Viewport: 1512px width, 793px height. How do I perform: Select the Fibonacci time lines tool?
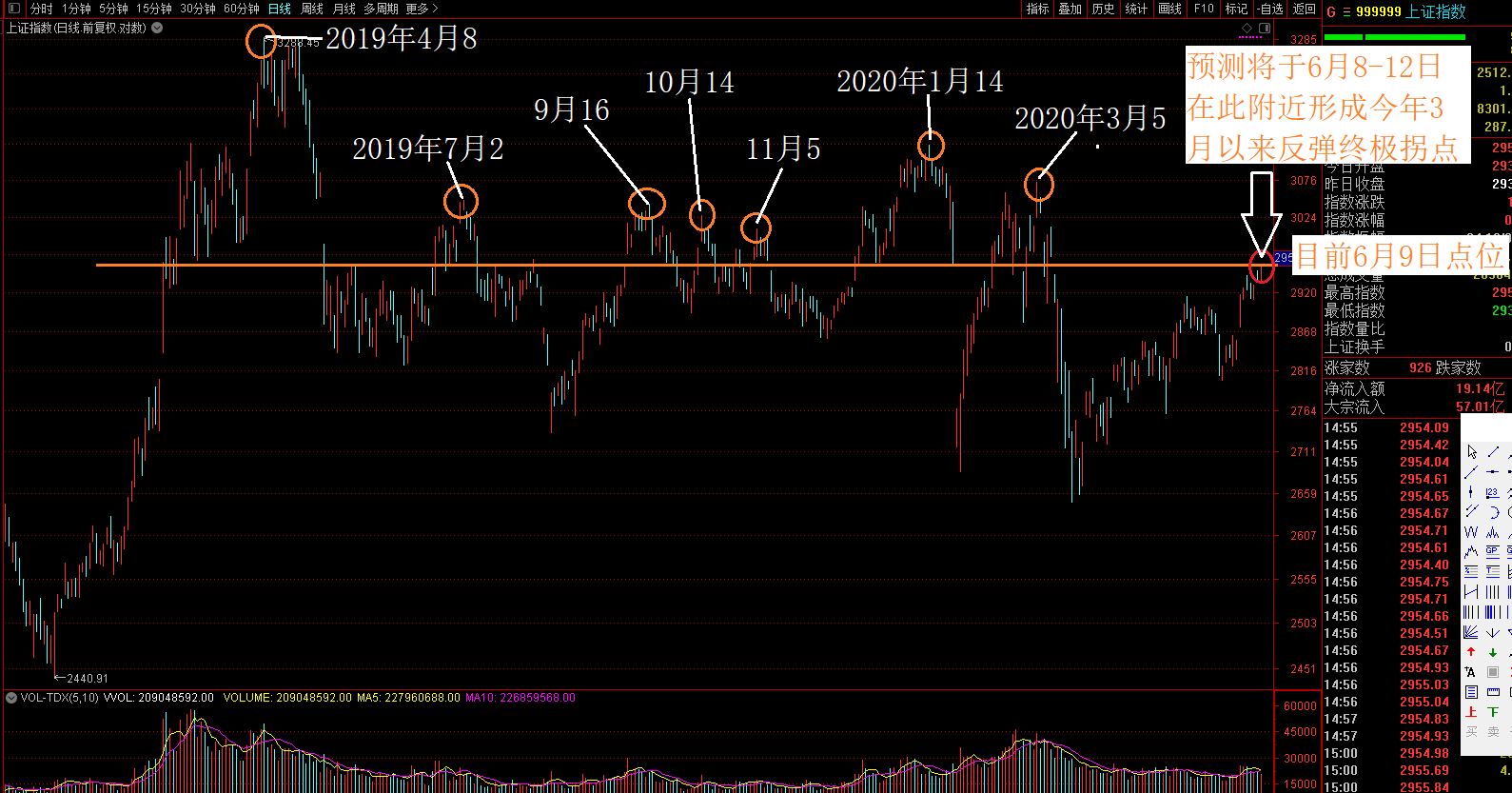(x=1471, y=612)
